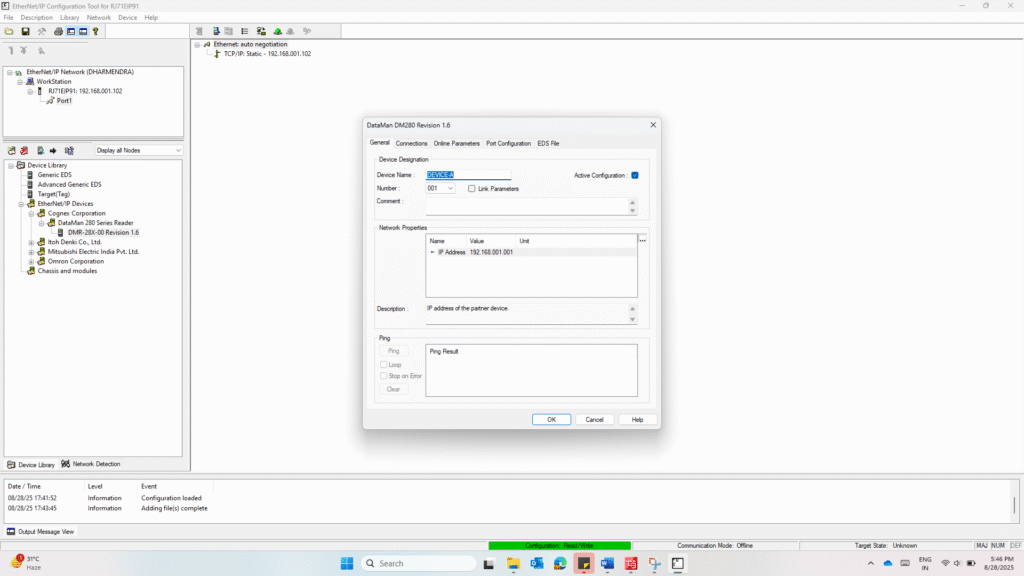Click the Help button in dialog
The image size is (1024, 576).
637,419
